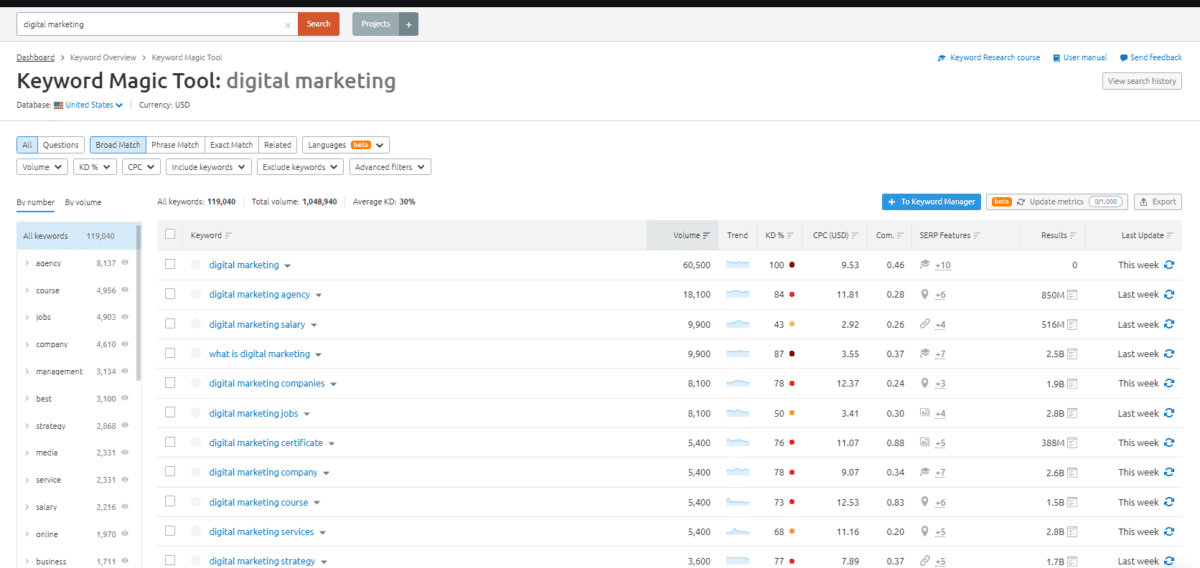This screenshot has height=568, width=1200.
Task: Clear the search box with the x icon
Action: [288, 24]
